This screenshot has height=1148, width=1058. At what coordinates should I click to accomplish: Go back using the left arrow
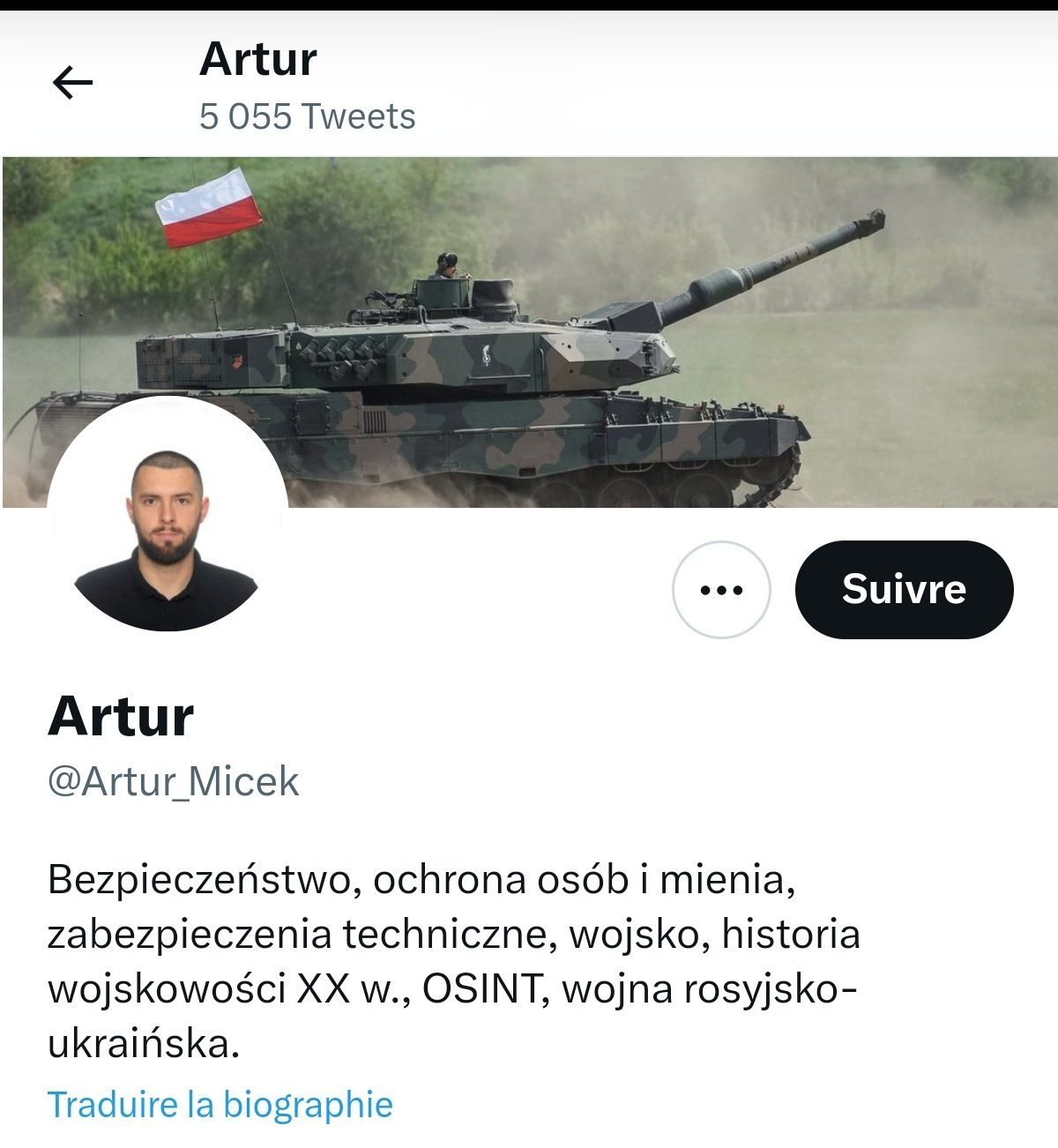(x=72, y=83)
